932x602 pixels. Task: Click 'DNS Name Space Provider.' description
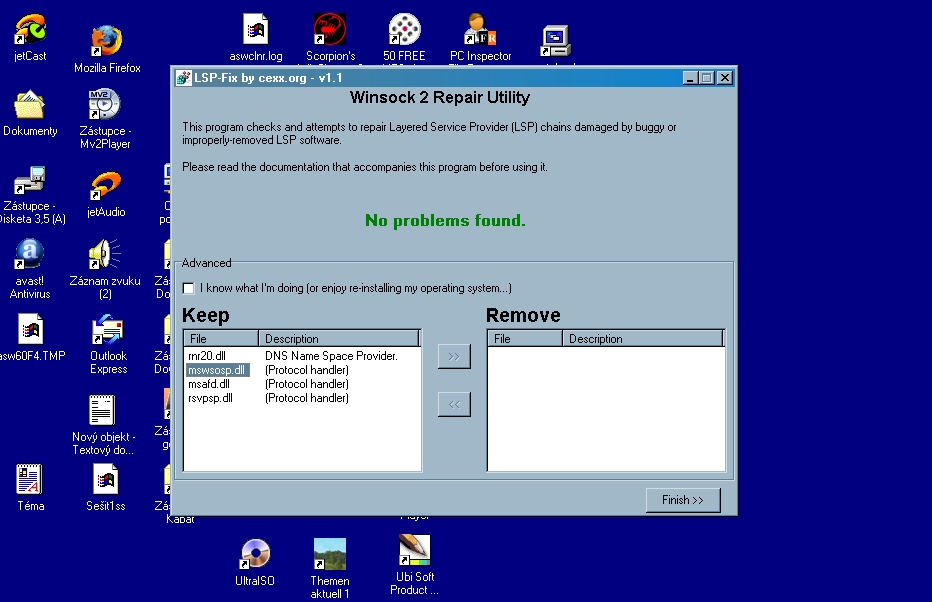pos(331,356)
